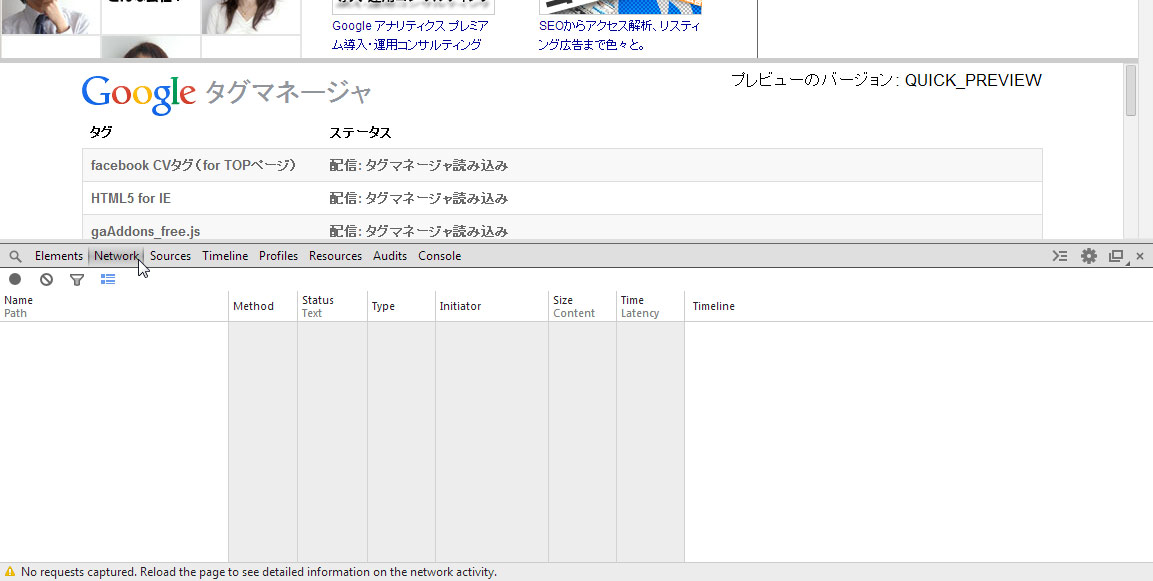
Task: Click the Google タグマネージャ logo
Action: tap(226, 94)
